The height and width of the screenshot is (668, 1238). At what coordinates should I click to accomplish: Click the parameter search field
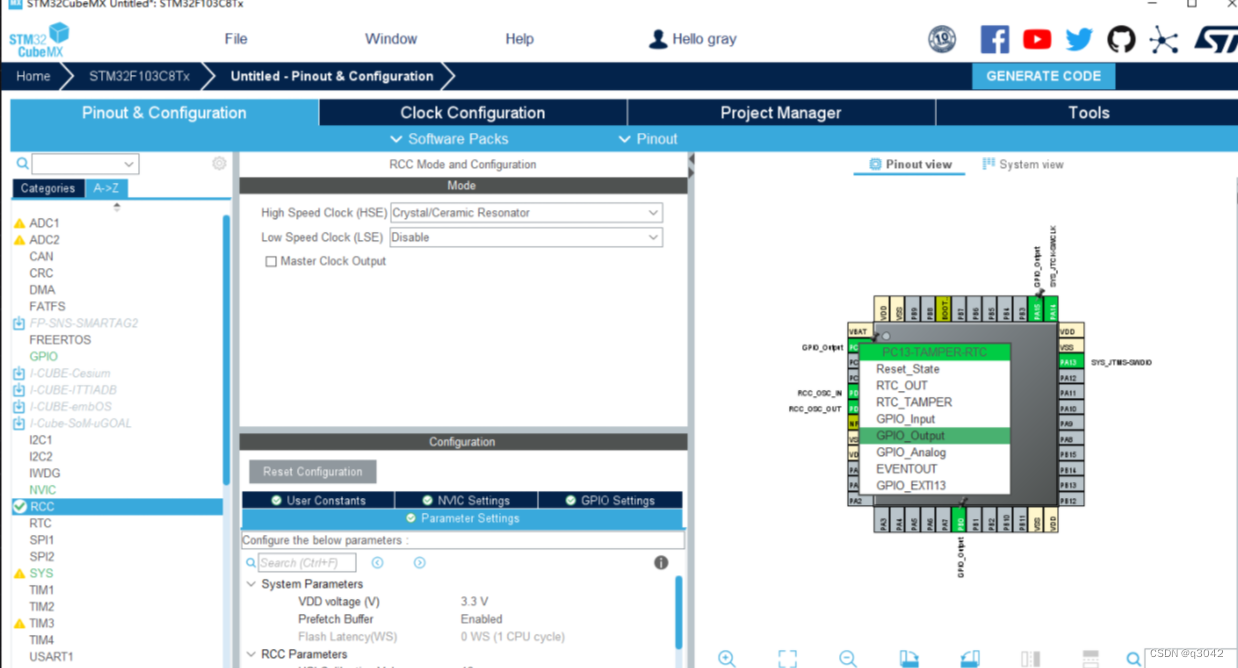tap(306, 563)
